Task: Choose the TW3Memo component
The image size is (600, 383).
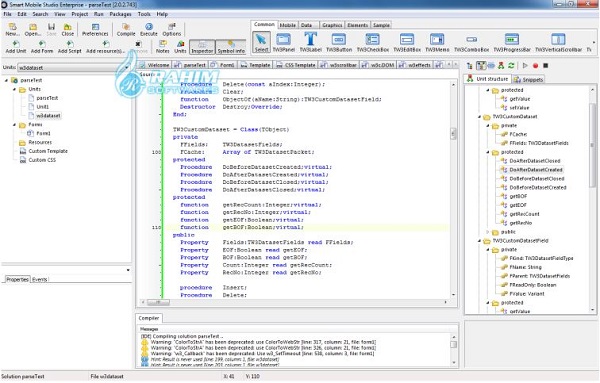Action: tap(437, 42)
